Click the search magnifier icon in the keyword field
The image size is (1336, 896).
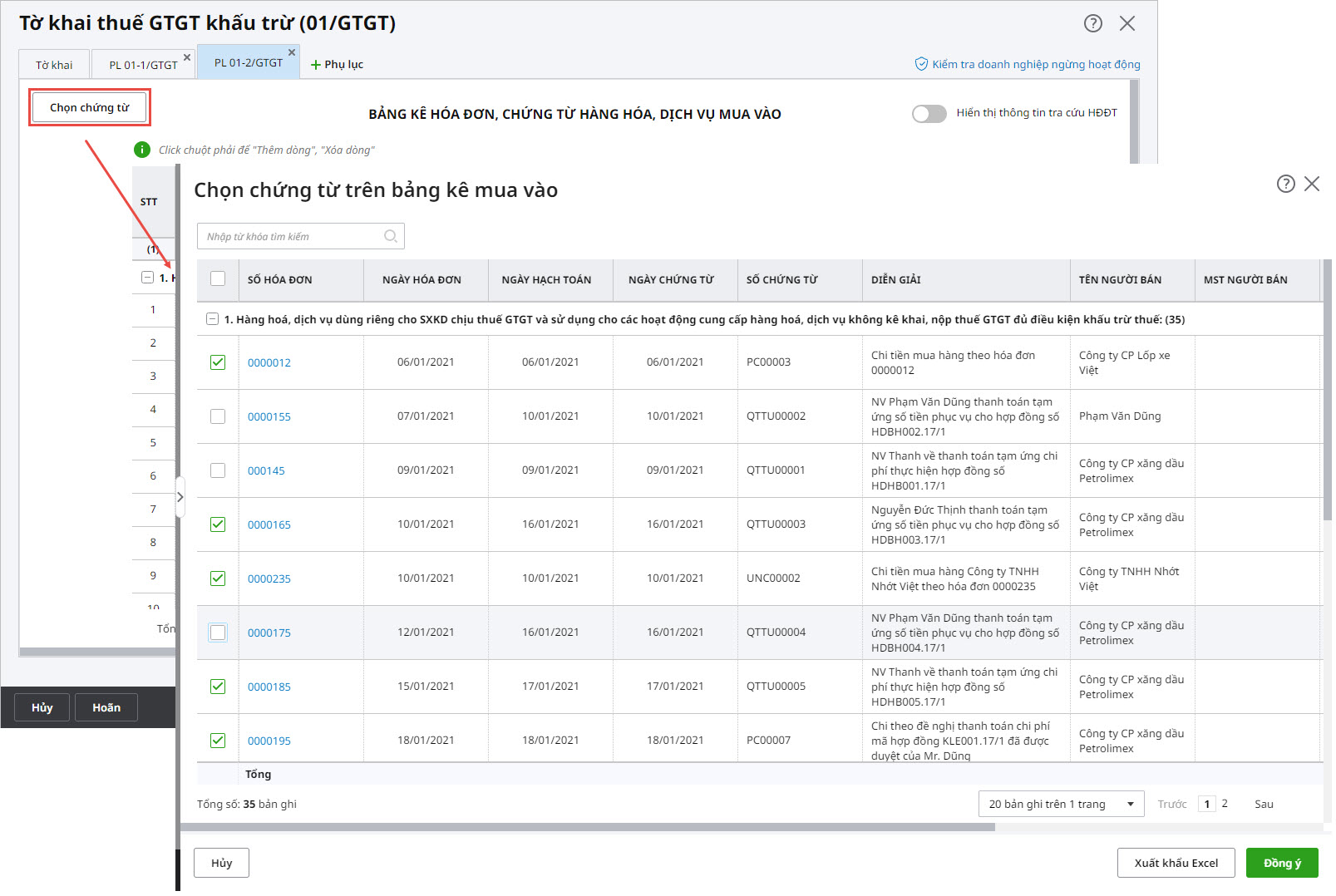[391, 237]
